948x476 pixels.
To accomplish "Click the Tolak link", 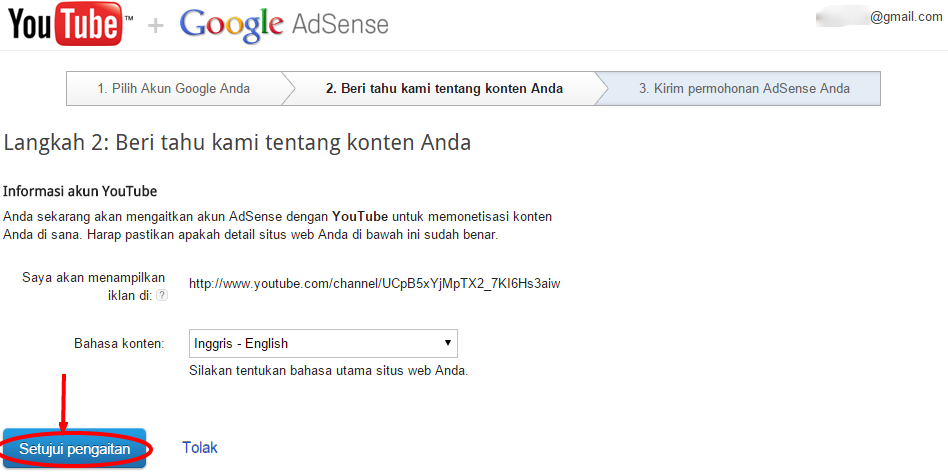I will click(200, 448).
